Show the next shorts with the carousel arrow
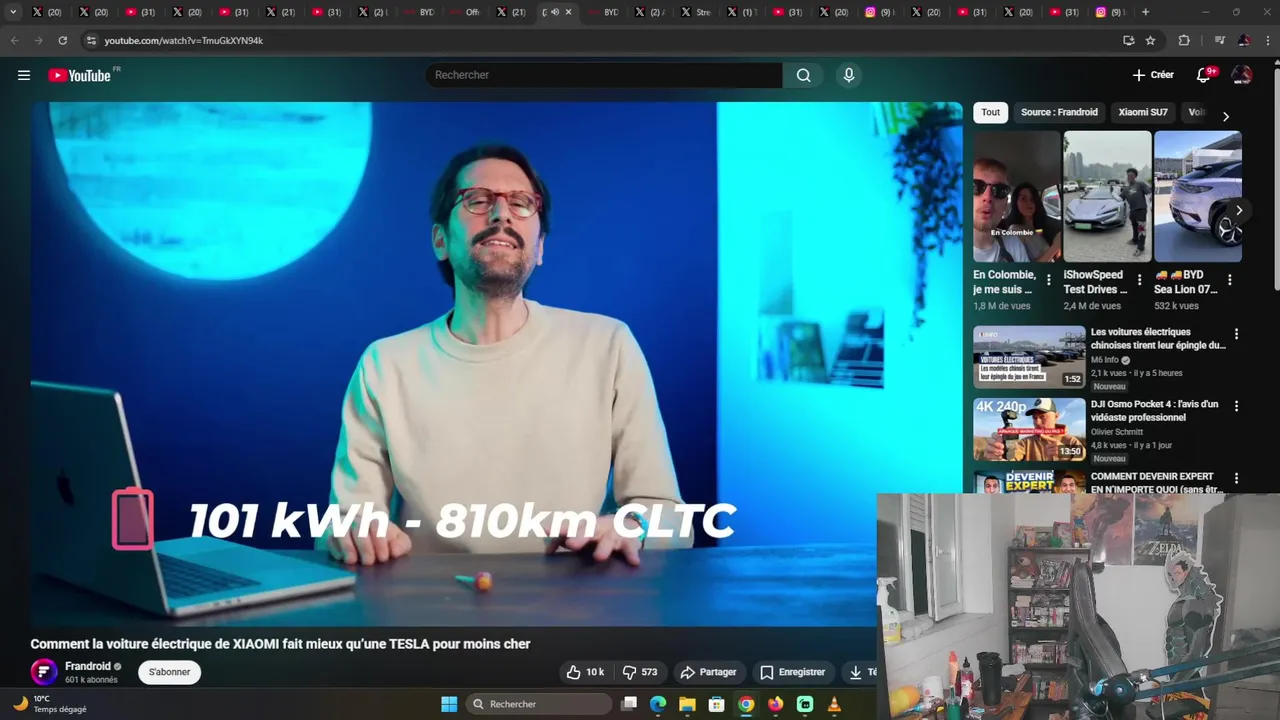 click(1239, 210)
